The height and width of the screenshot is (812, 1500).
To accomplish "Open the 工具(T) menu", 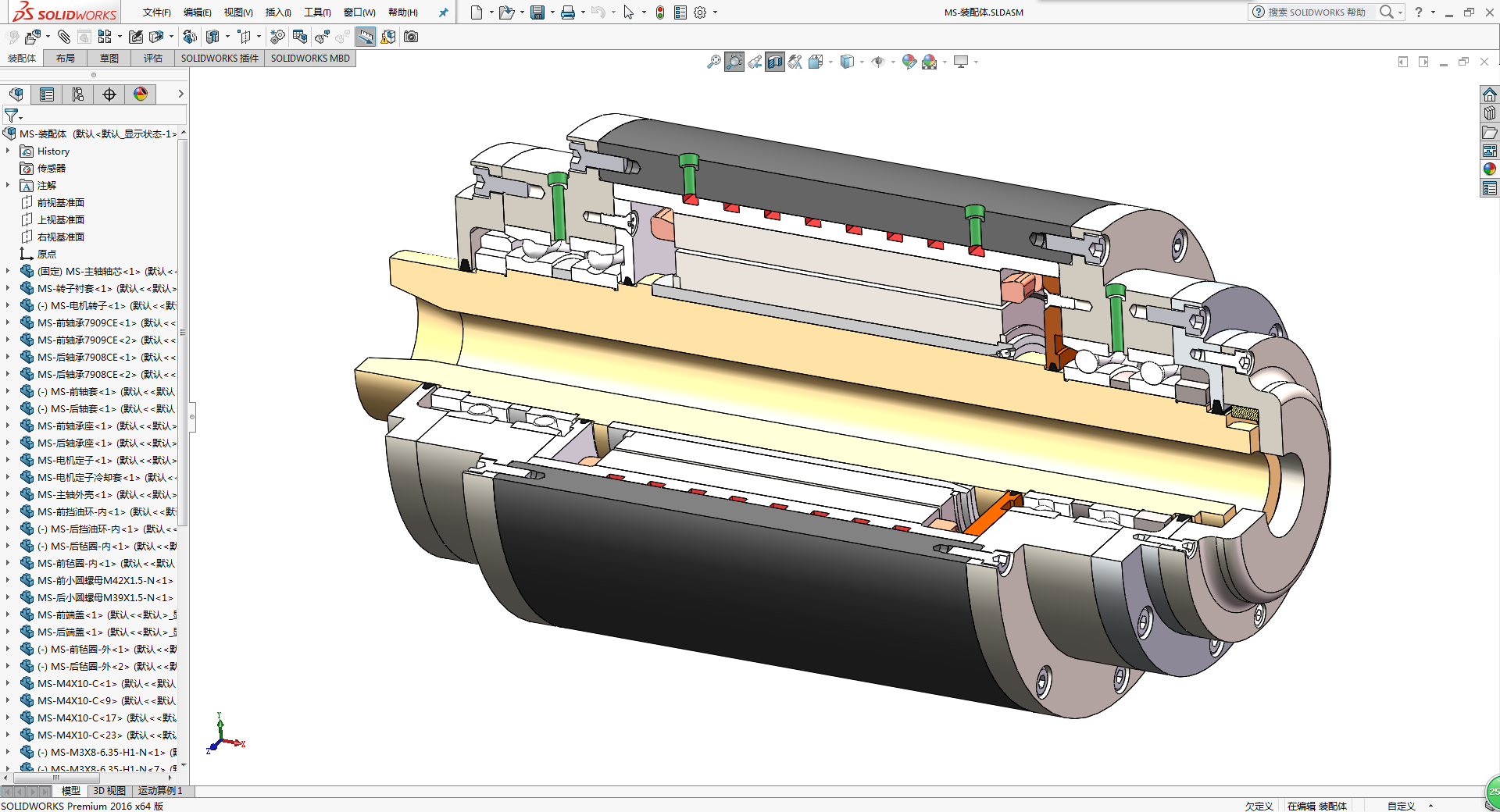I will tap(317, 12).
